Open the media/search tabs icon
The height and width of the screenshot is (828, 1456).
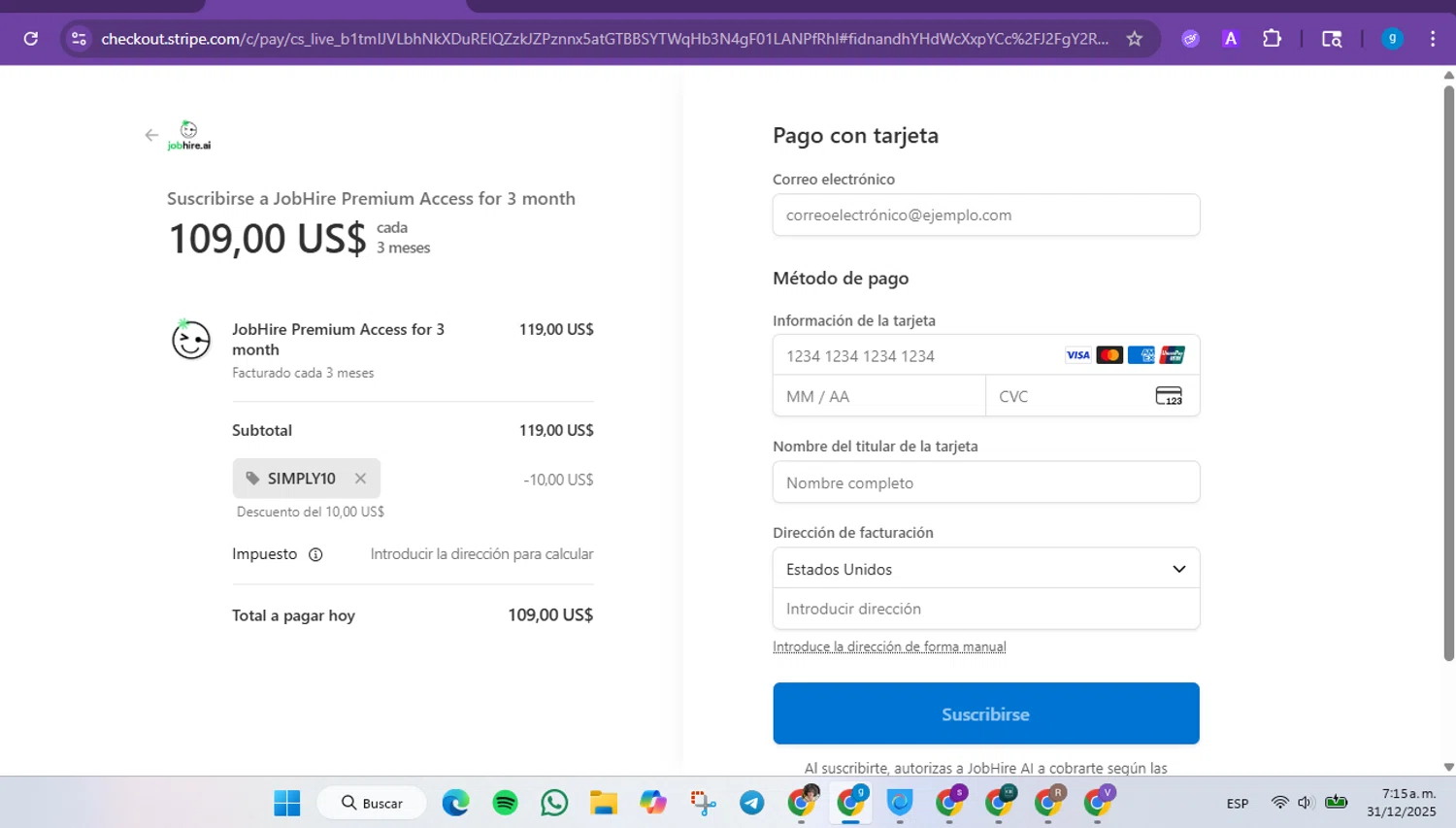(1332, 39)
